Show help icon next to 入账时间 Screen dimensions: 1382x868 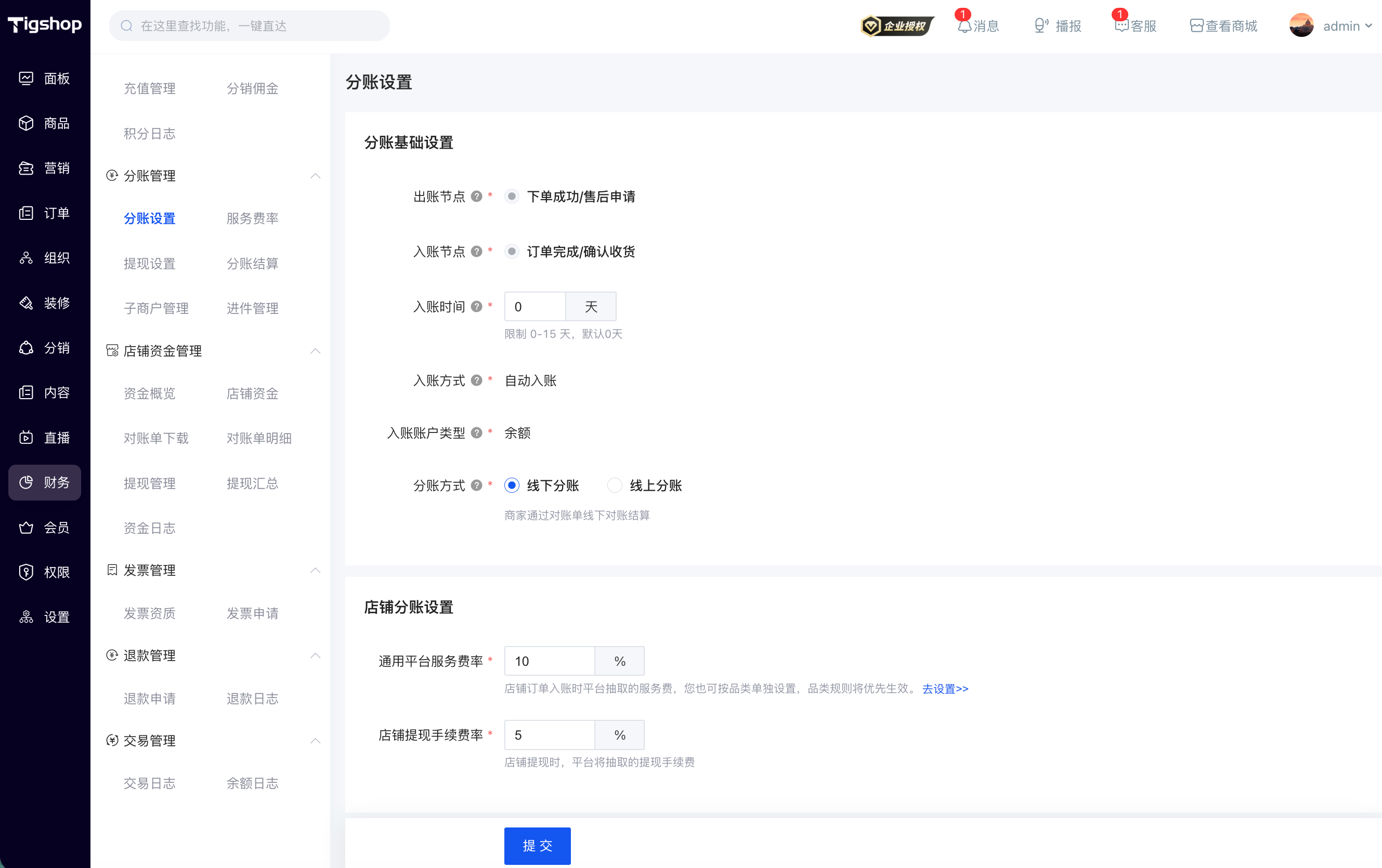(x=476, y=306)
